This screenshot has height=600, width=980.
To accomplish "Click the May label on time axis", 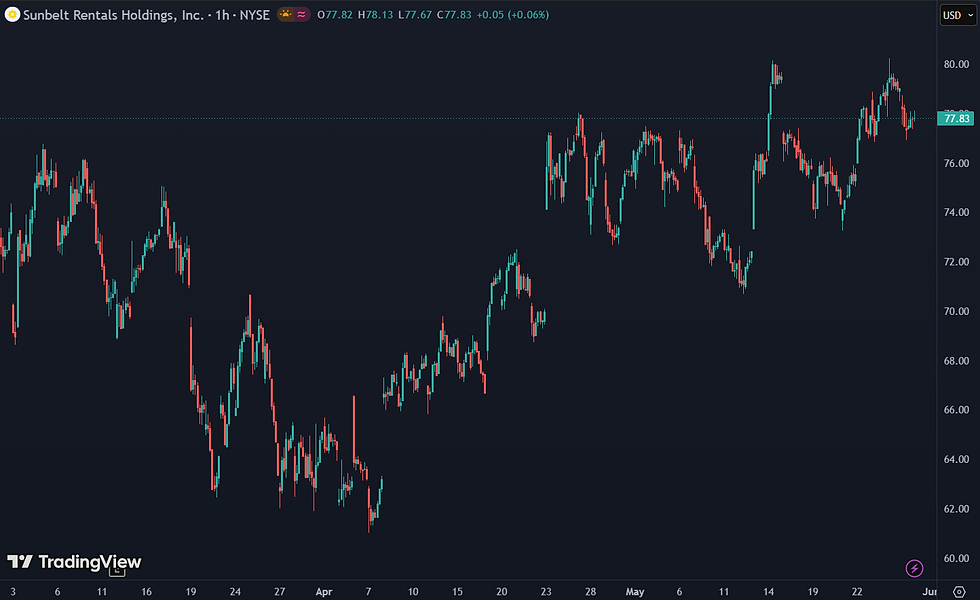I will point(634,591).
